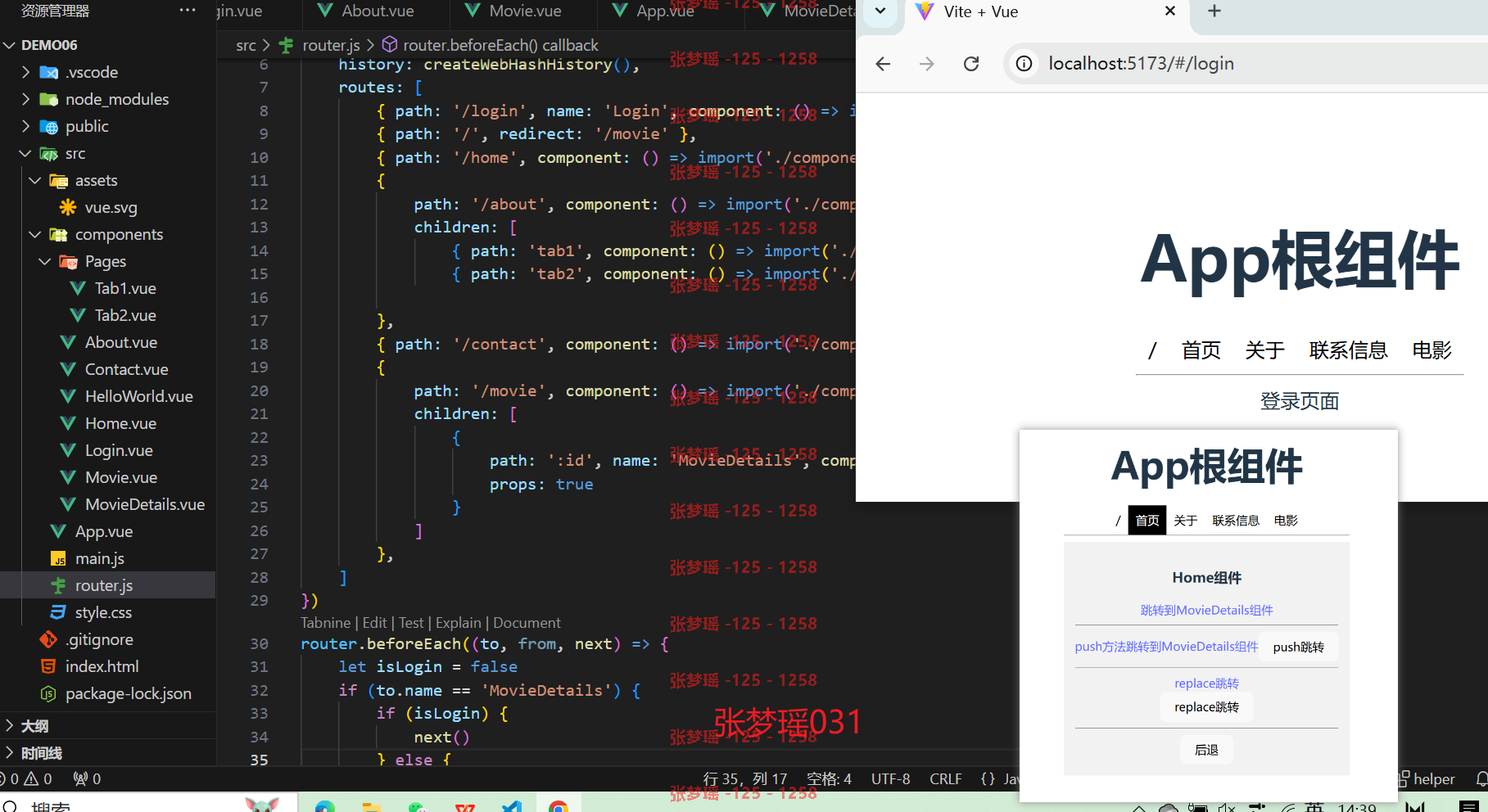Screen dimensions: 1488x812
Task: Click the browser back arrow
Action: coord(883,64)
